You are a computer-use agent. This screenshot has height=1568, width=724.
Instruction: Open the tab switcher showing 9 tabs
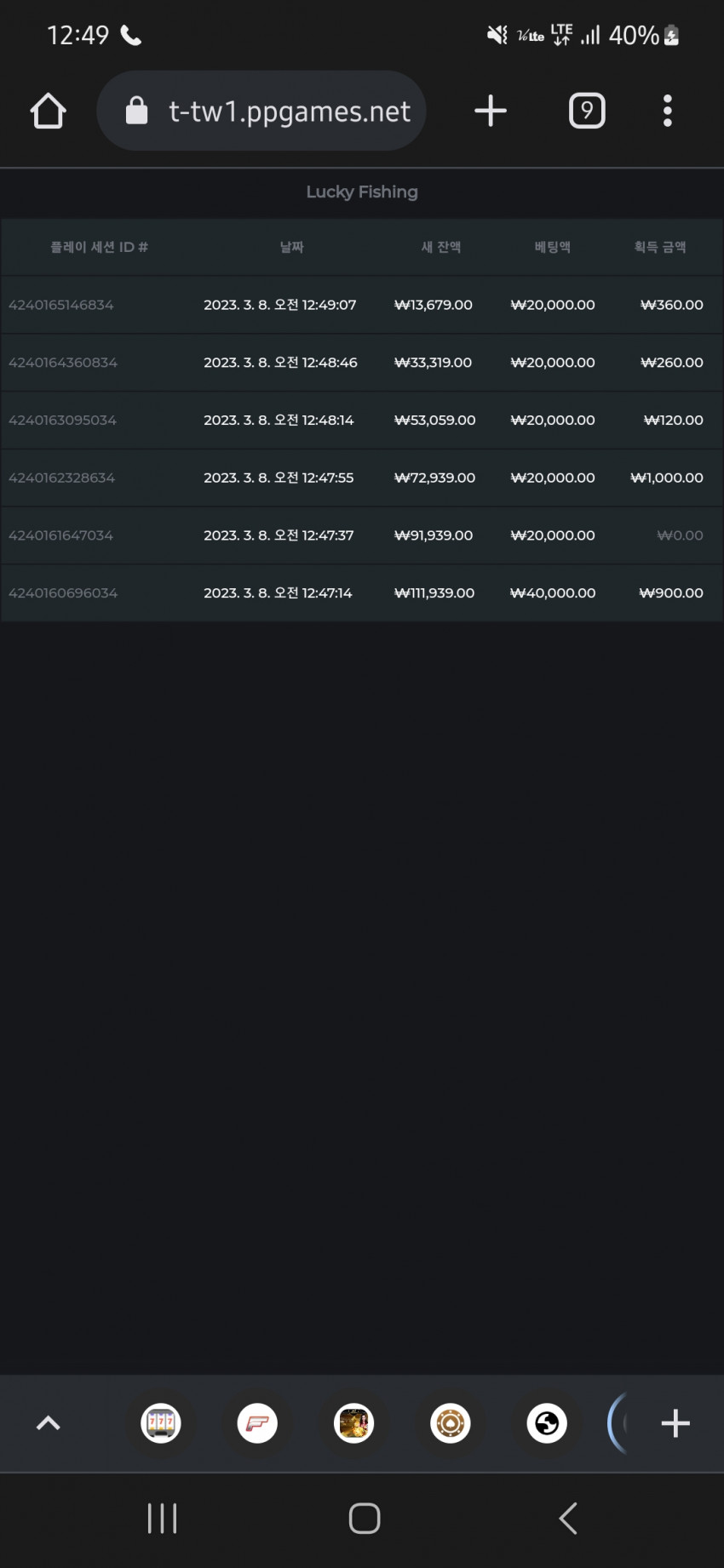(x=587, y=111)
